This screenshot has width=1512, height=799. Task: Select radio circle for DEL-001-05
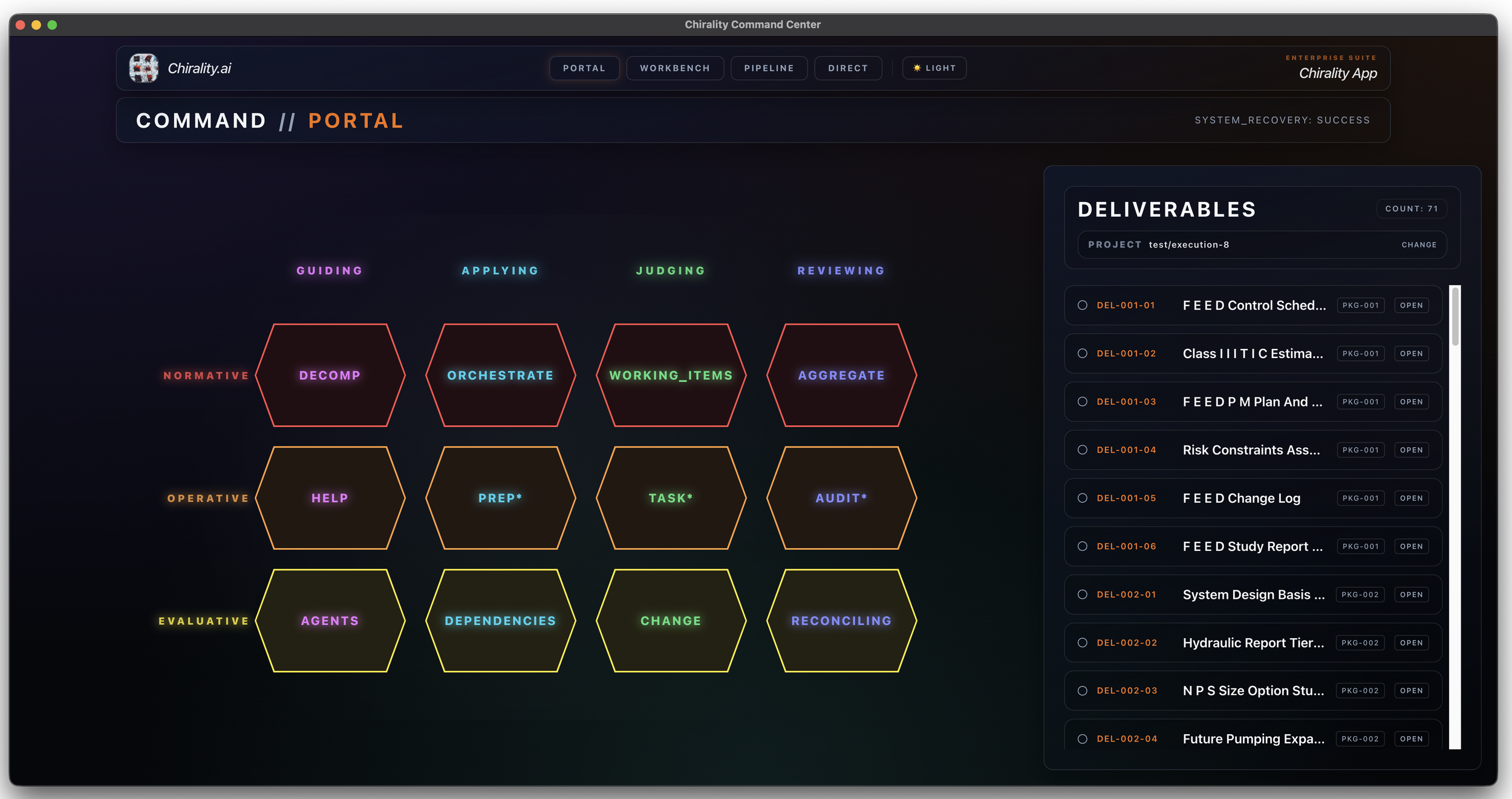point(1082,498)
